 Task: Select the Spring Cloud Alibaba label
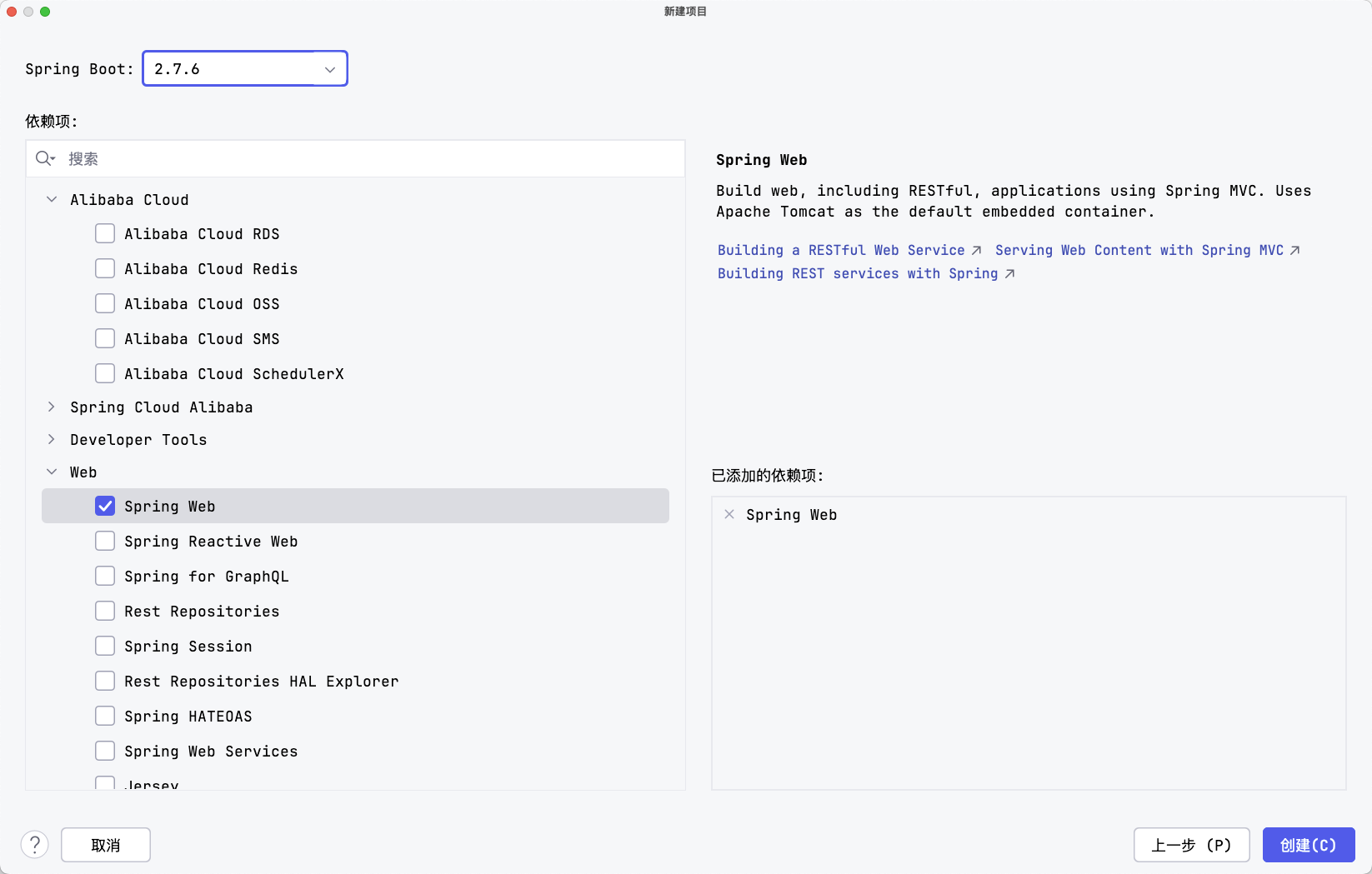point(161,407)
